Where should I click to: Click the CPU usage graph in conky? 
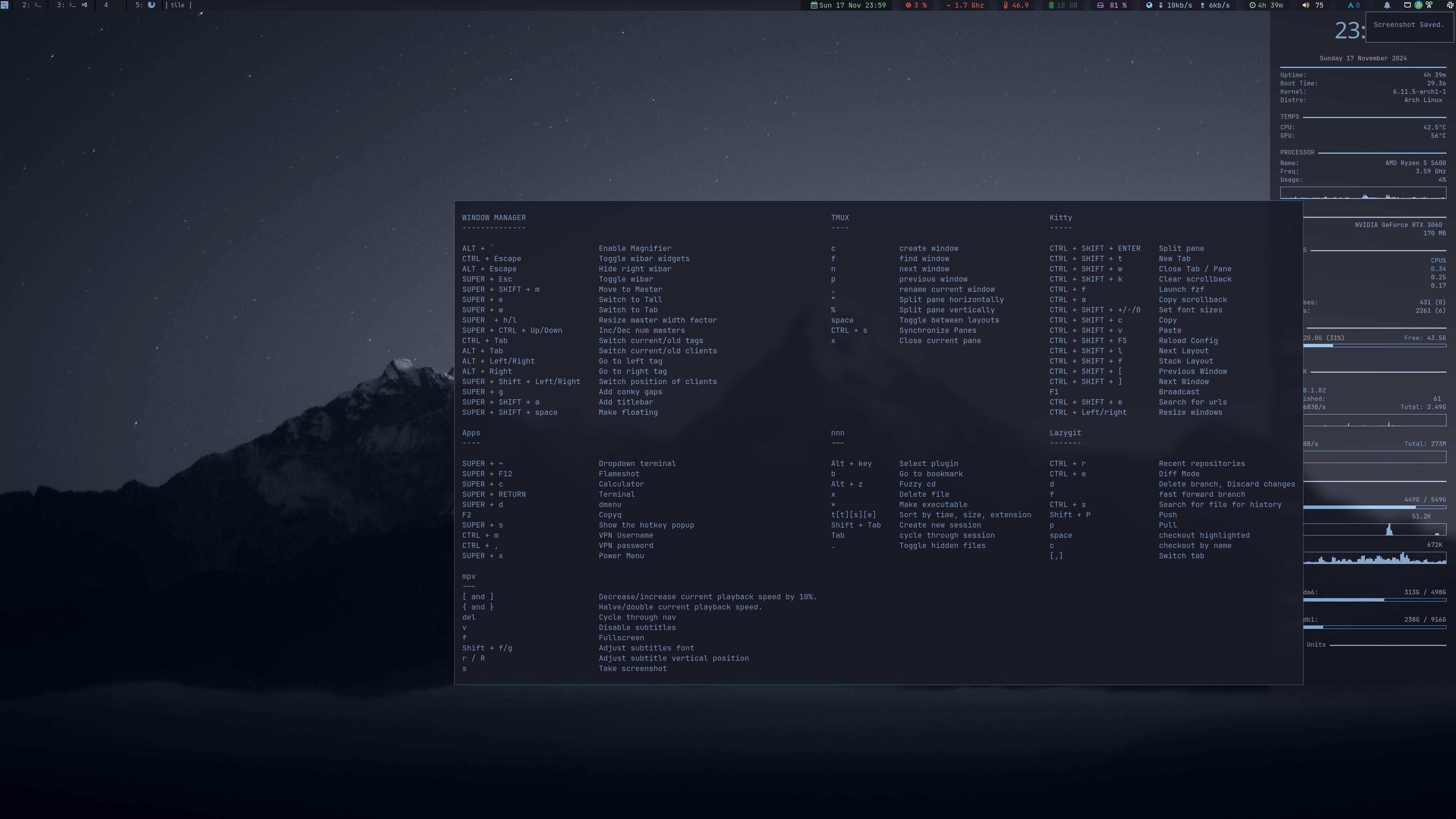tap(1363, 193)
